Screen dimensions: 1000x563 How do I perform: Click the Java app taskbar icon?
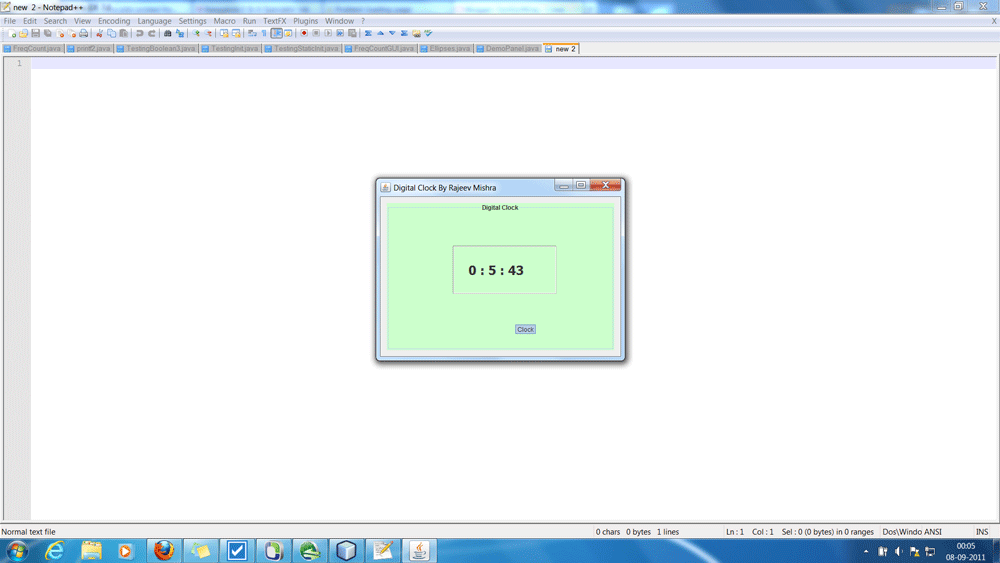coord(419,551)
